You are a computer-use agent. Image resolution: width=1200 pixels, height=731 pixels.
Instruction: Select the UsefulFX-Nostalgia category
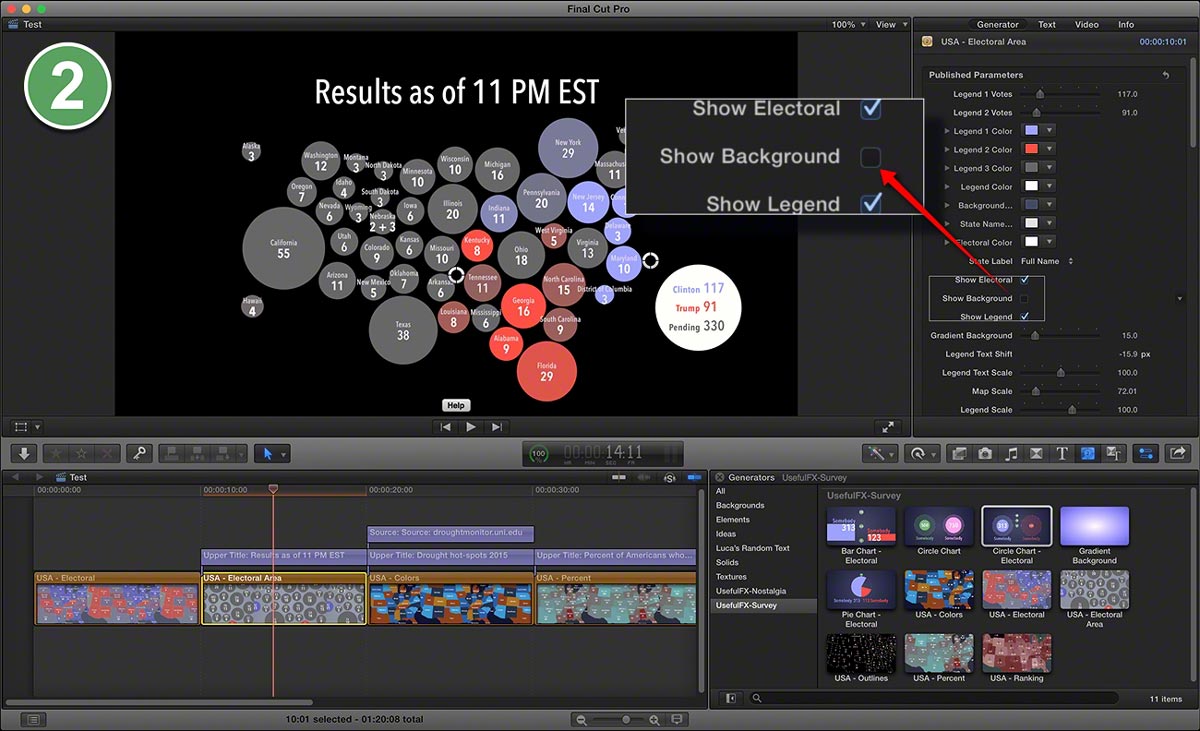point(751,591)
